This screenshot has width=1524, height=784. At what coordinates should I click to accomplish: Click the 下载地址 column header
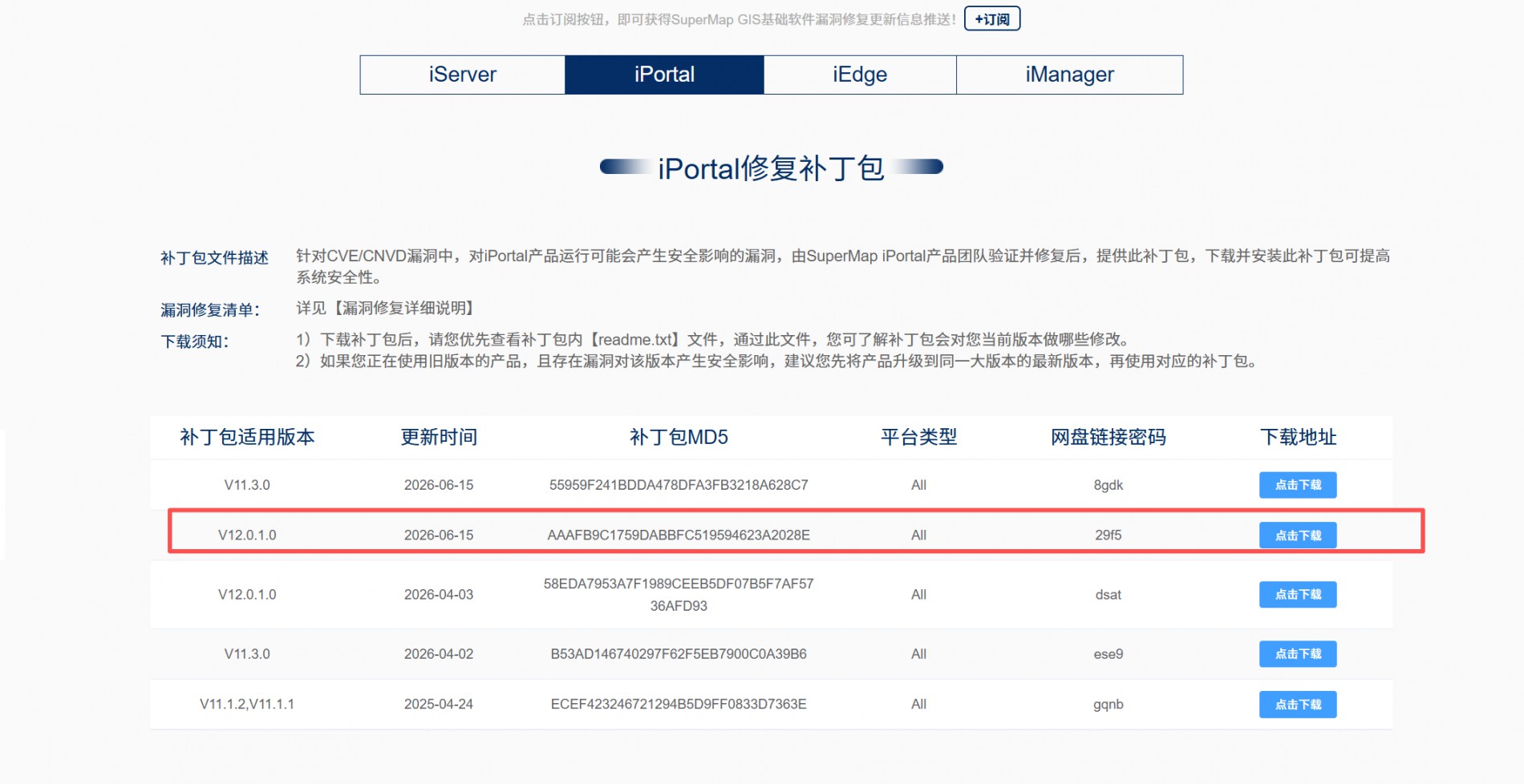point(1298,437)
